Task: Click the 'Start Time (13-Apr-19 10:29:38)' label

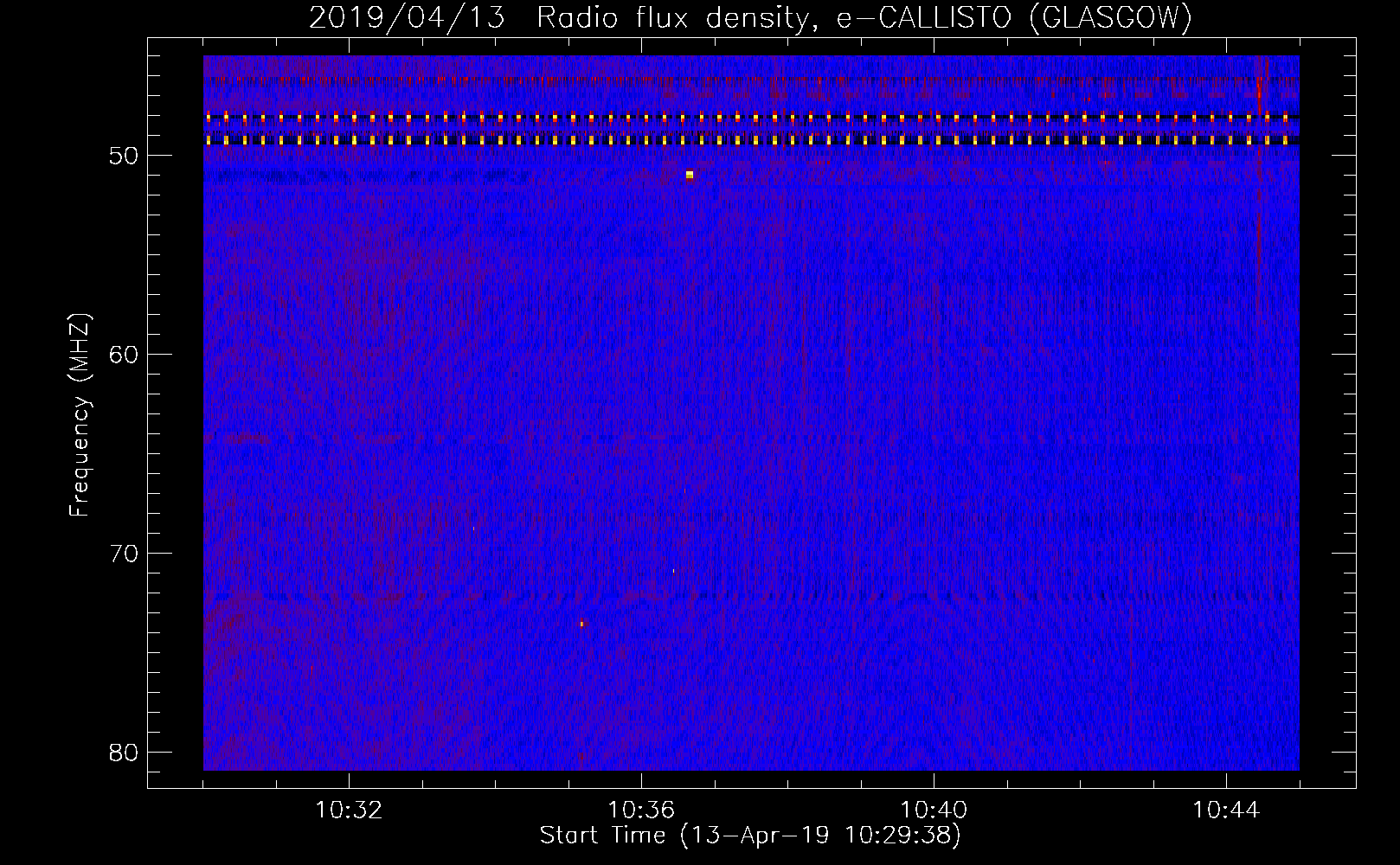Action: tap(750, 836)
